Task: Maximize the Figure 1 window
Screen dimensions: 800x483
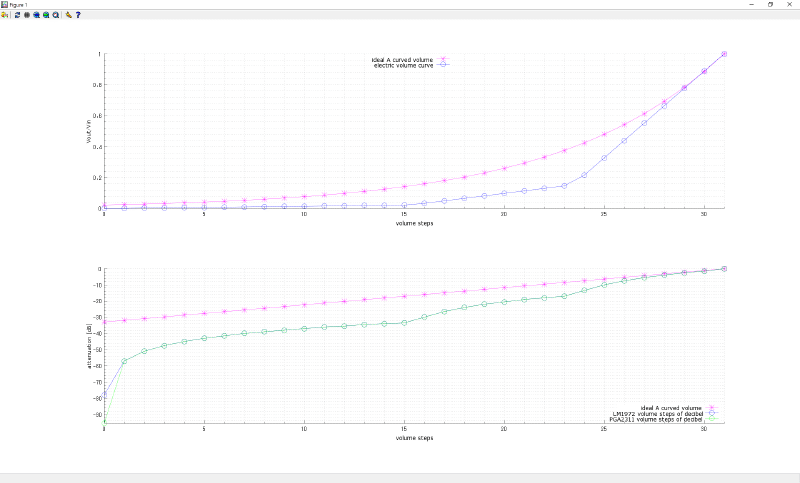Action: (770, 5)
